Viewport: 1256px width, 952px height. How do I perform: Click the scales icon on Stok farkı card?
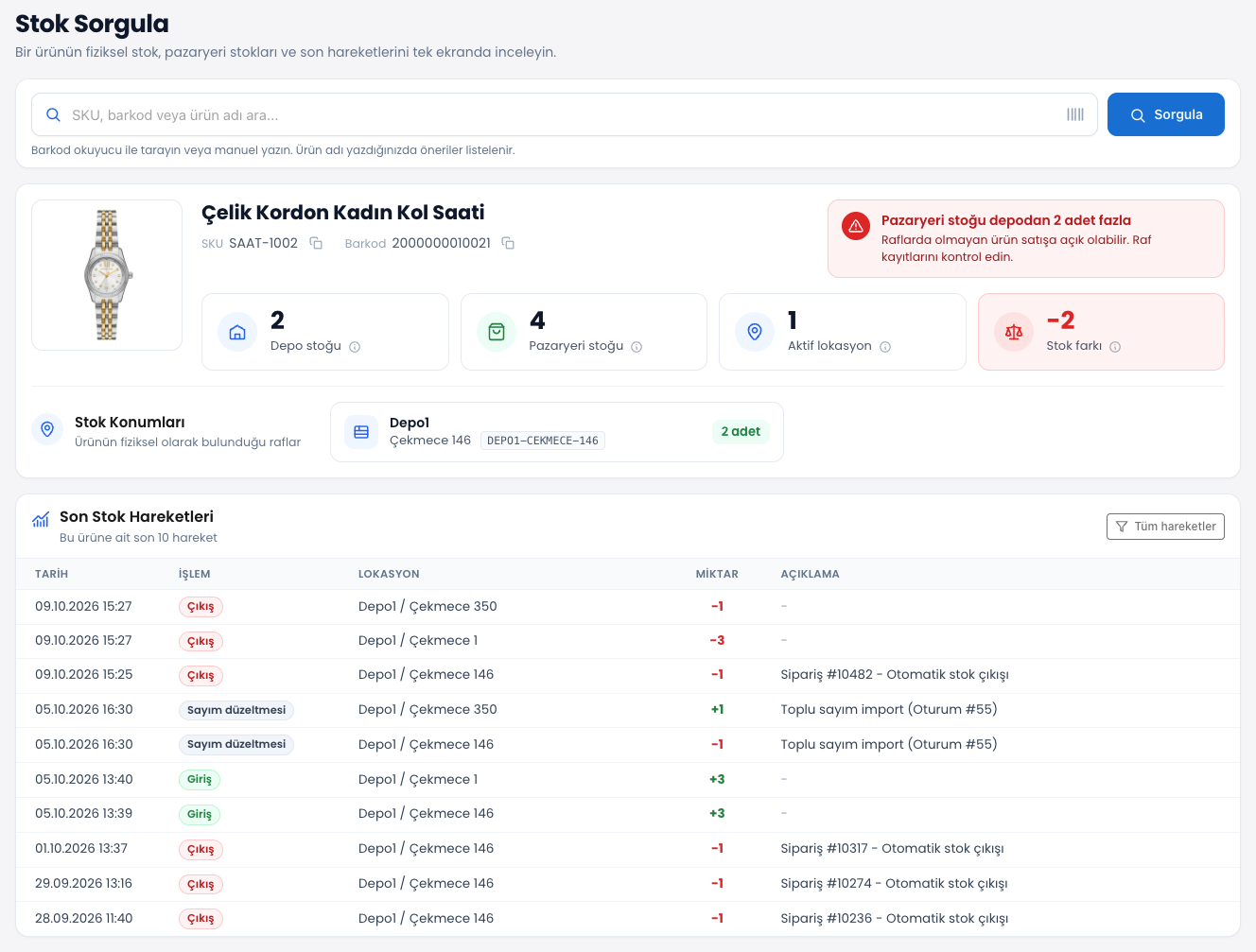pos(1014,332)
